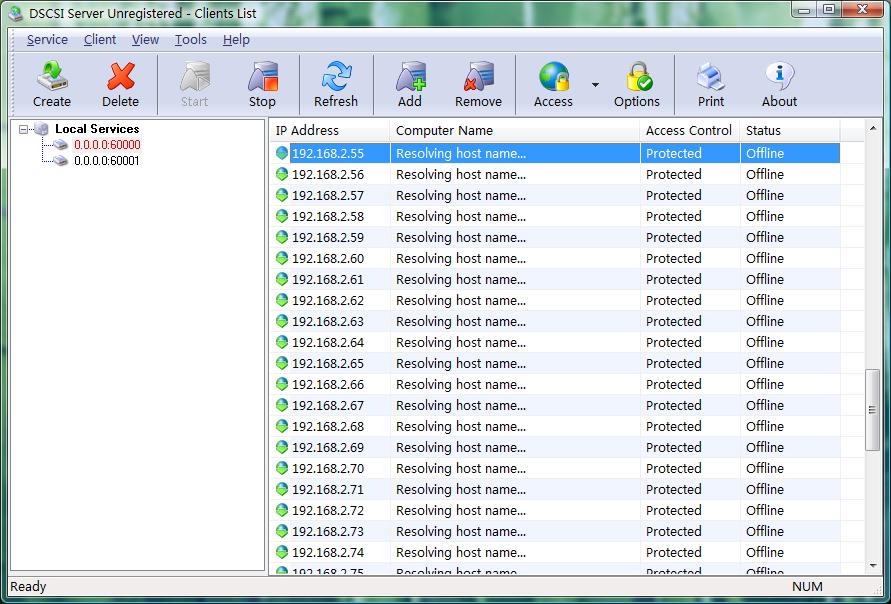Screen dimensions: 891x604
Task: Open the Help menu
Action: [236, 40]
